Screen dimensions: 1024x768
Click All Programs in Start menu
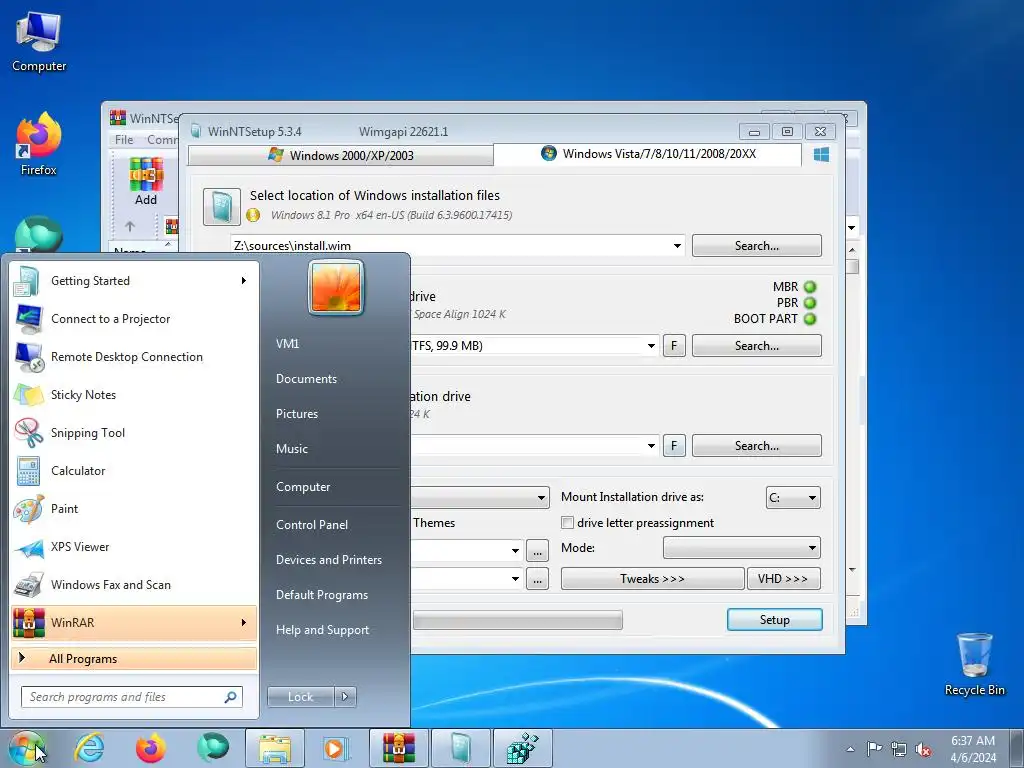click(x=134, y=658)
